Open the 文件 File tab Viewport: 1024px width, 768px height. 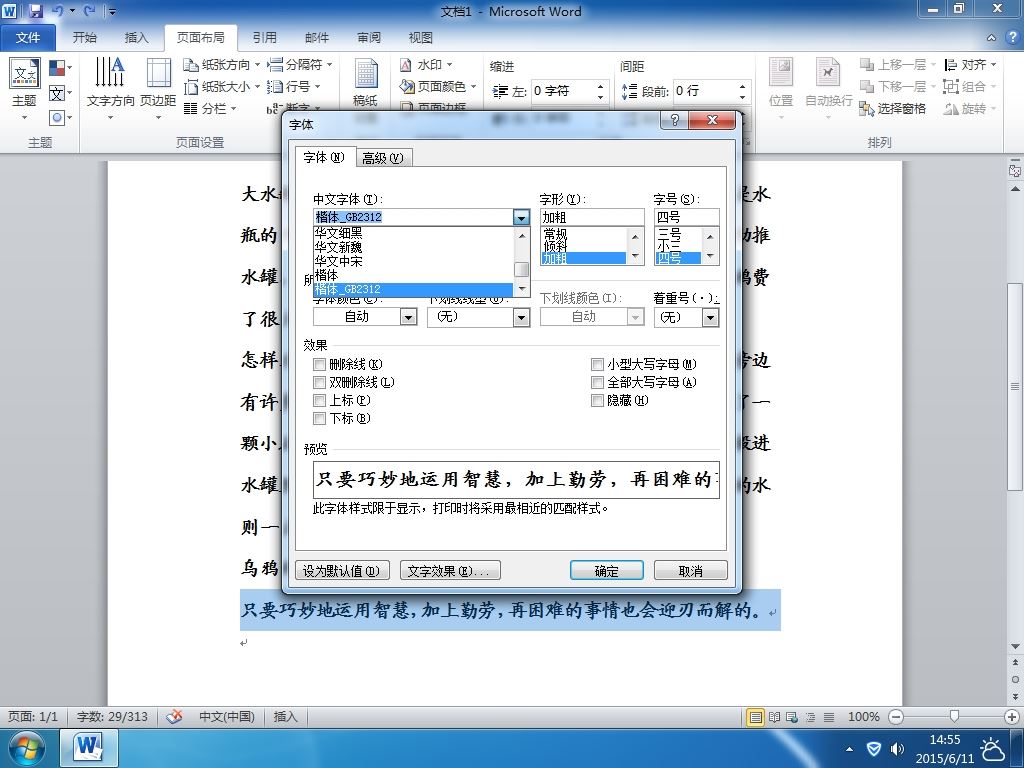[x=28, y=38]
